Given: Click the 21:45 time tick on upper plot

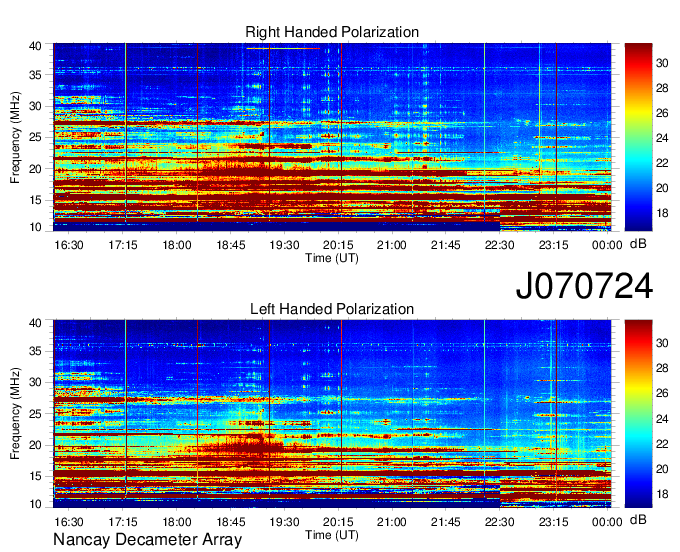Looking at the screenshot, I should click(x=446, y=245).
